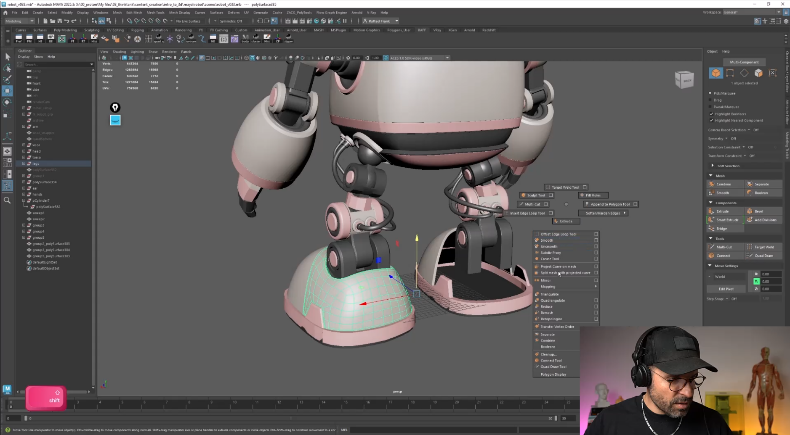Click the Target Weld icon in Modeling Toolkit
This screenshot has height=435, width=790.
pyautogui.click(x=750, y=247)
